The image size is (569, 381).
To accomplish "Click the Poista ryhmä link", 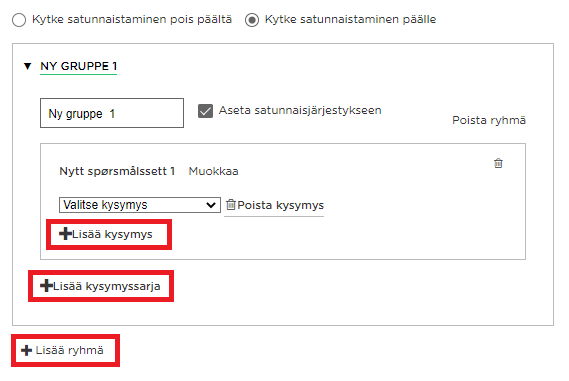I will 489,120.
